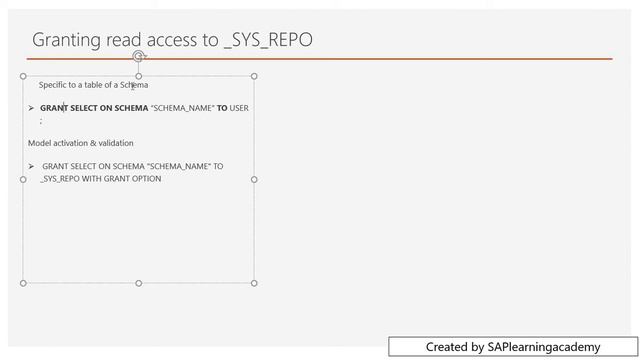The height and width of the screenshot is (360, 640).
Task: Click the arrow bullet before first GRANT SELECT
Action: [x=31, y=108]
